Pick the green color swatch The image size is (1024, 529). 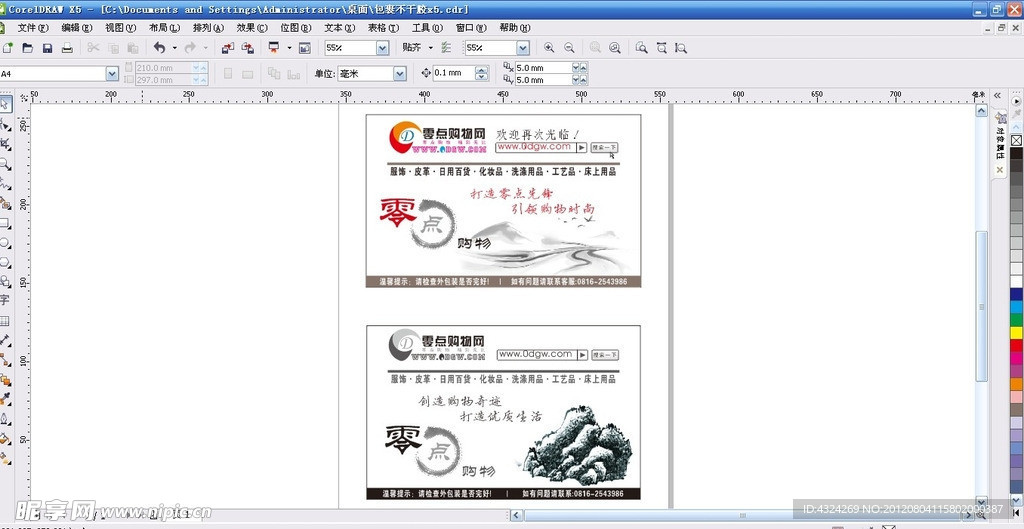(x=1016, y=319)
